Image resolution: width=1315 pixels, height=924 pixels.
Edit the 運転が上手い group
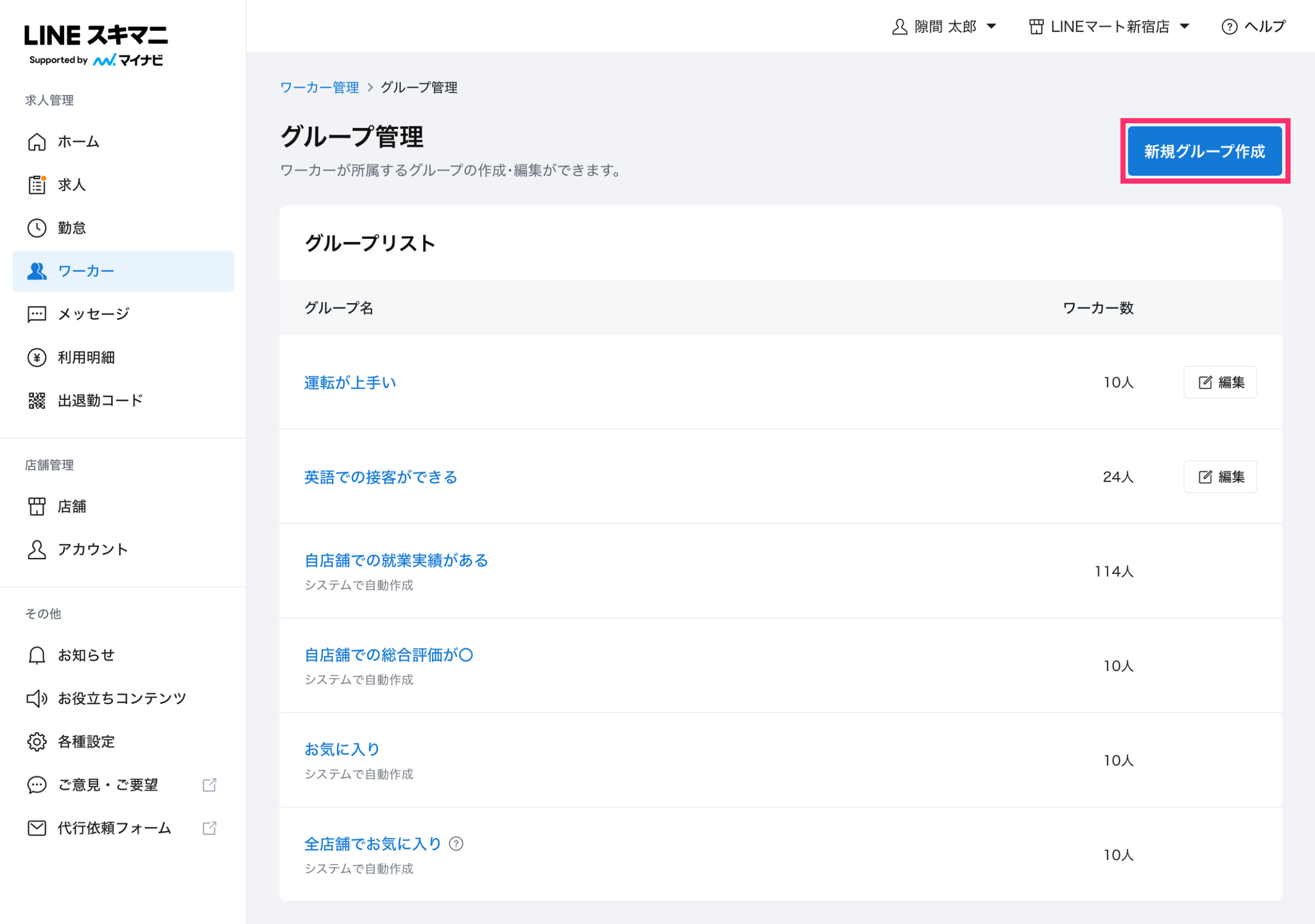(x=1220, y=383)
